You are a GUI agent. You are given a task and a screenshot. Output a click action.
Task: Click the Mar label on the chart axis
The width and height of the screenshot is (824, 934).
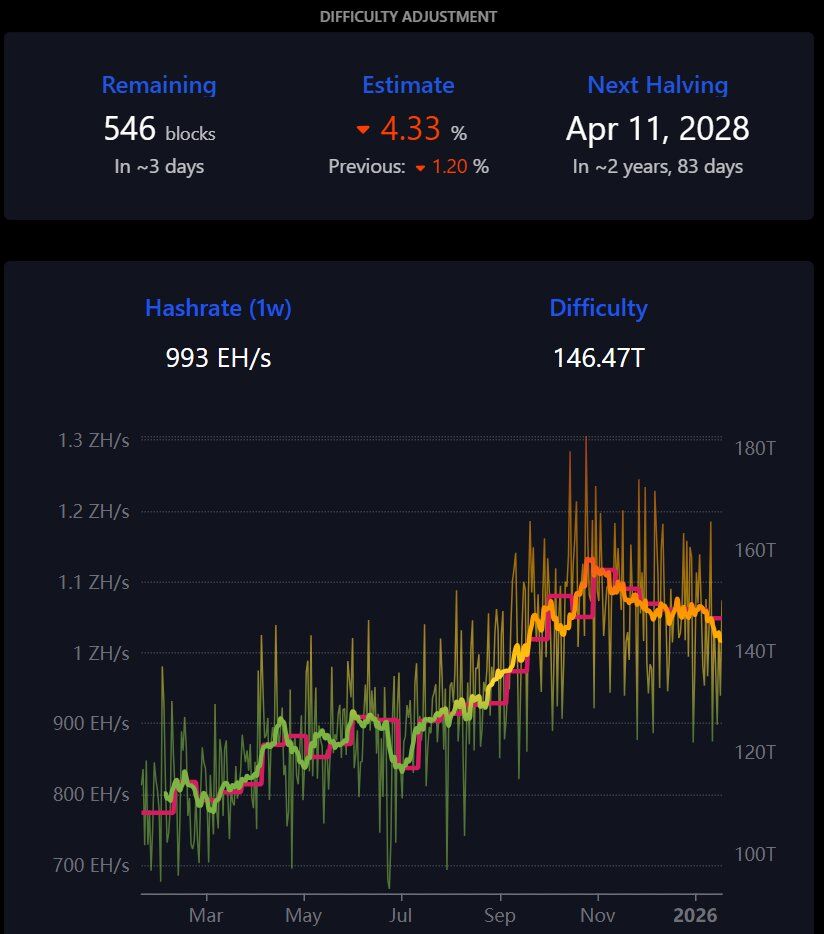(206, 915)
